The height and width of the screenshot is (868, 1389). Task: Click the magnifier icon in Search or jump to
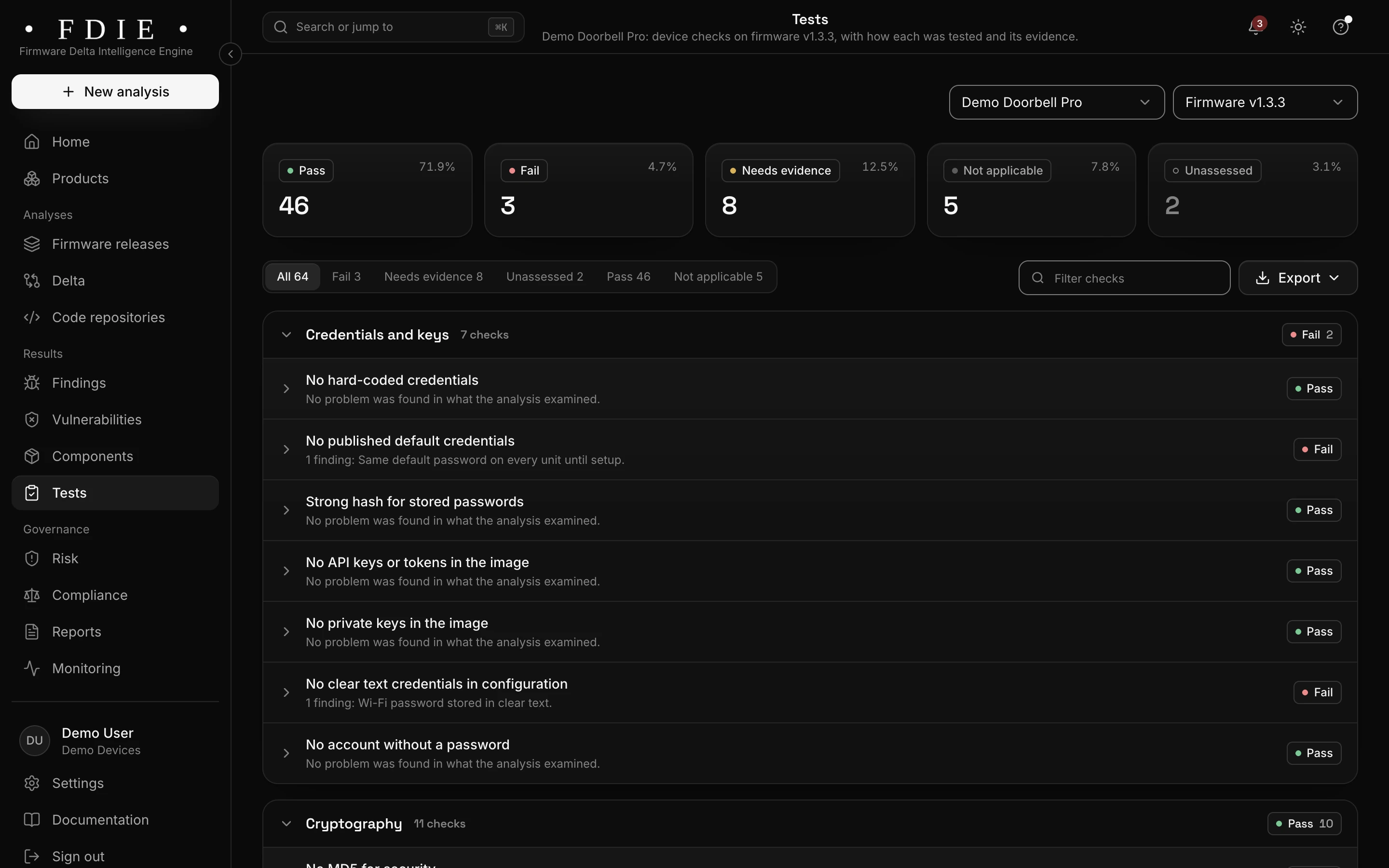click(281, 27)
